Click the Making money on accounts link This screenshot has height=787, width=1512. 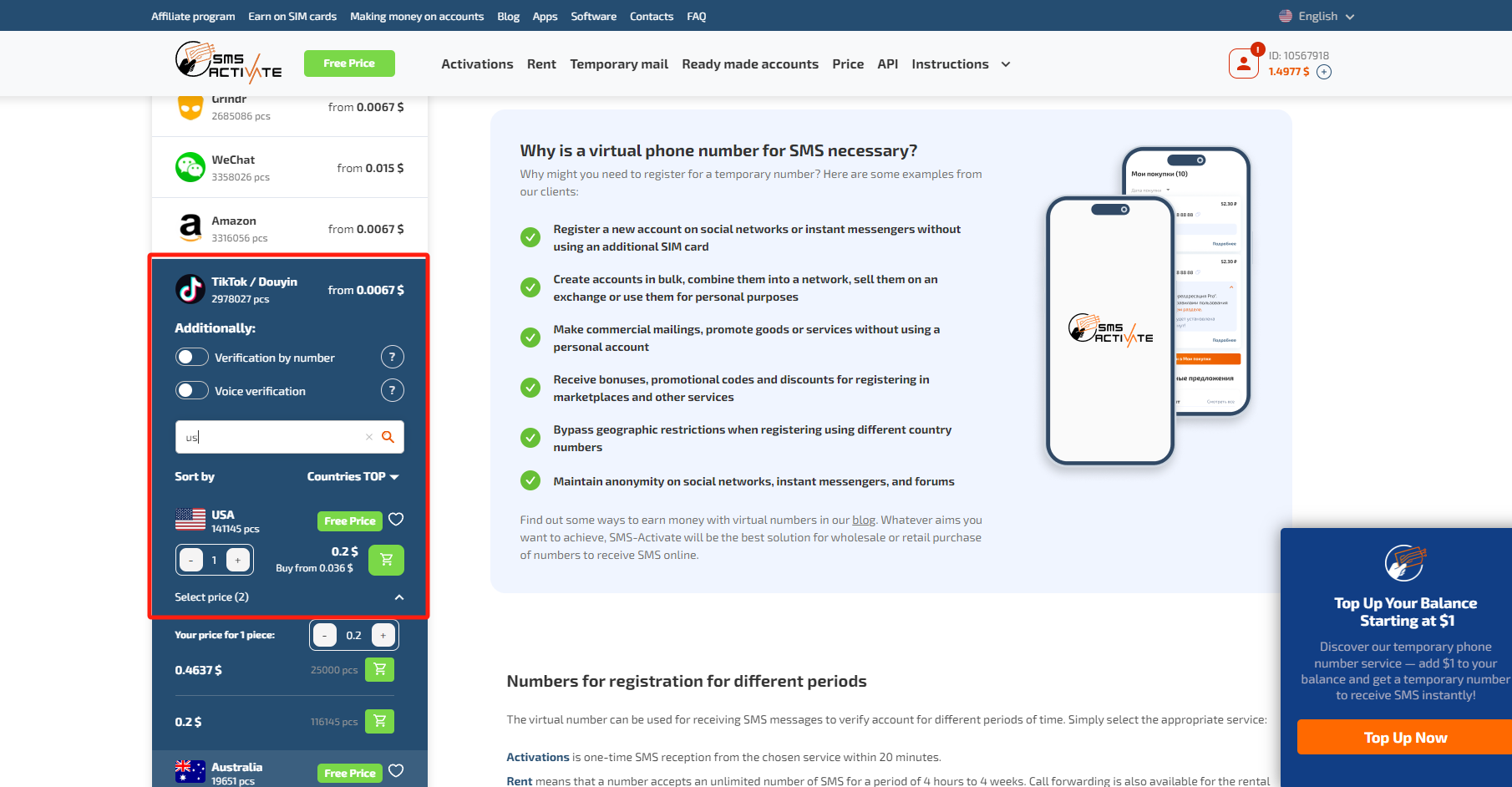[417, 16]
